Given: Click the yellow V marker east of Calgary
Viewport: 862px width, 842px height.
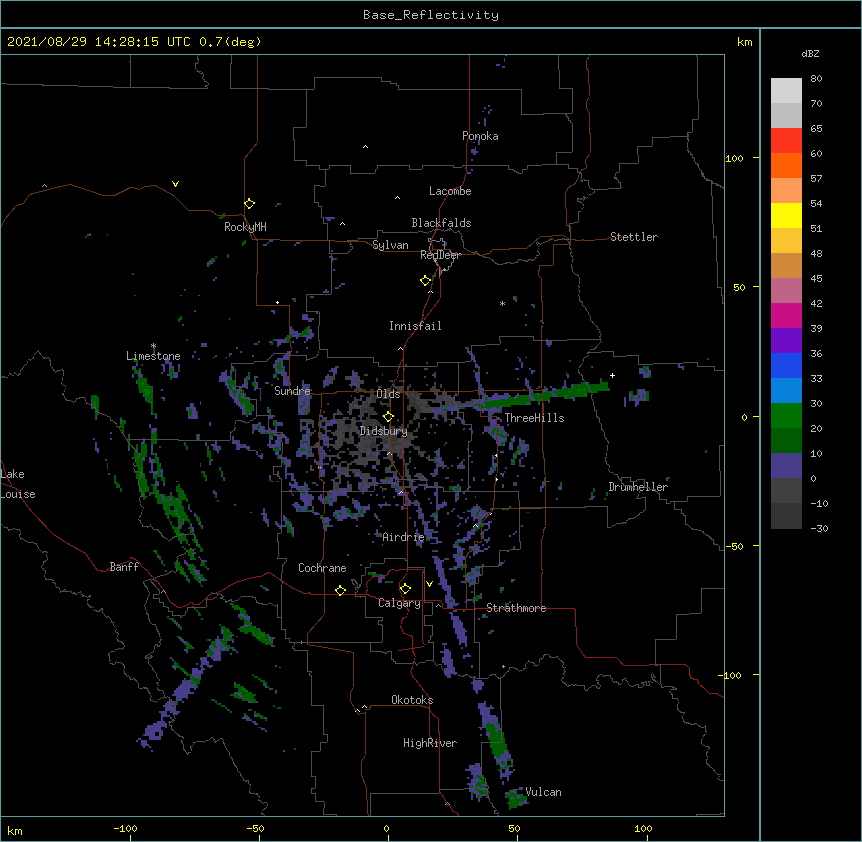Looking at the screenshot, I should (x=429, y=584).
